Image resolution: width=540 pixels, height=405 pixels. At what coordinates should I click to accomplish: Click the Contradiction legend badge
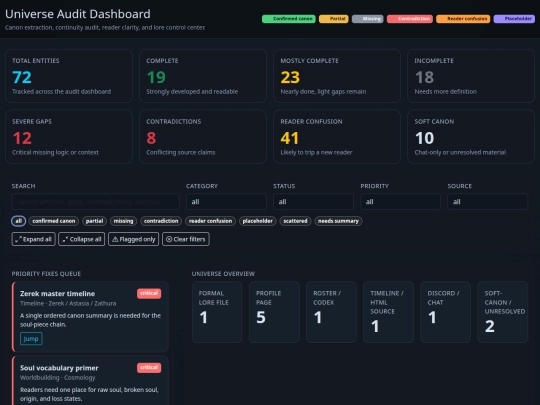point(410,19)
